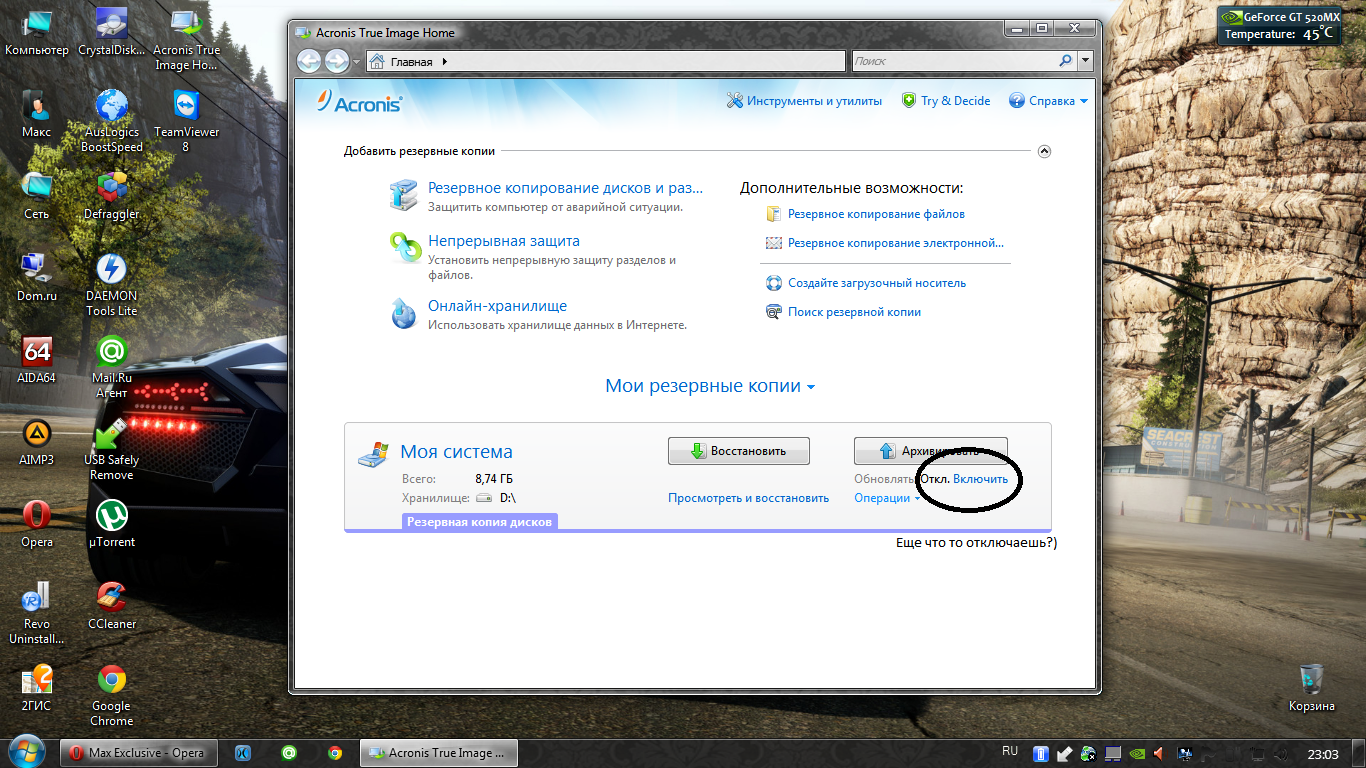Launch µTorrent from the desktop
Screen dimensions: 1366x768
(x=111, y=524)
